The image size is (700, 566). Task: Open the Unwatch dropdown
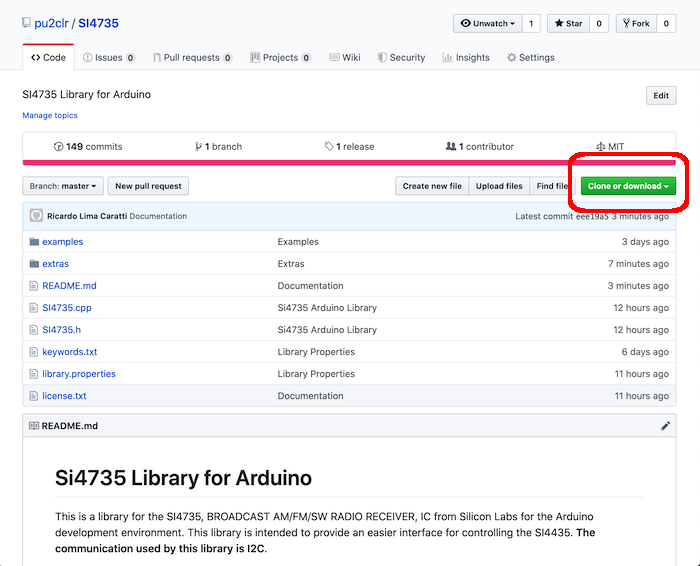[x=488, y=23]
